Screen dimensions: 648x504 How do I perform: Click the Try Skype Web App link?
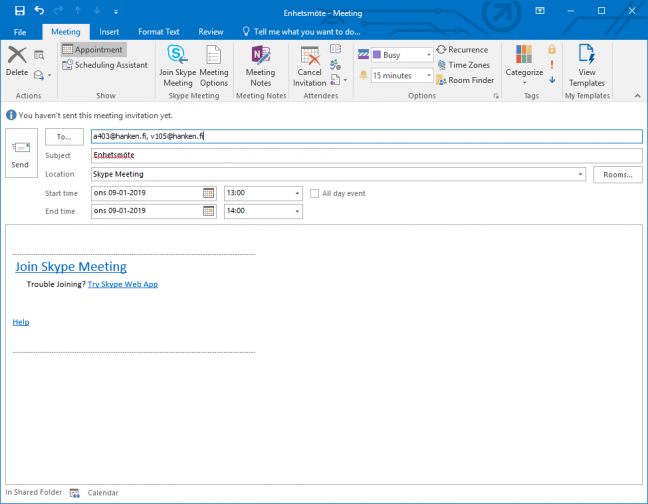pyautogui.click(x=122, y=284)
